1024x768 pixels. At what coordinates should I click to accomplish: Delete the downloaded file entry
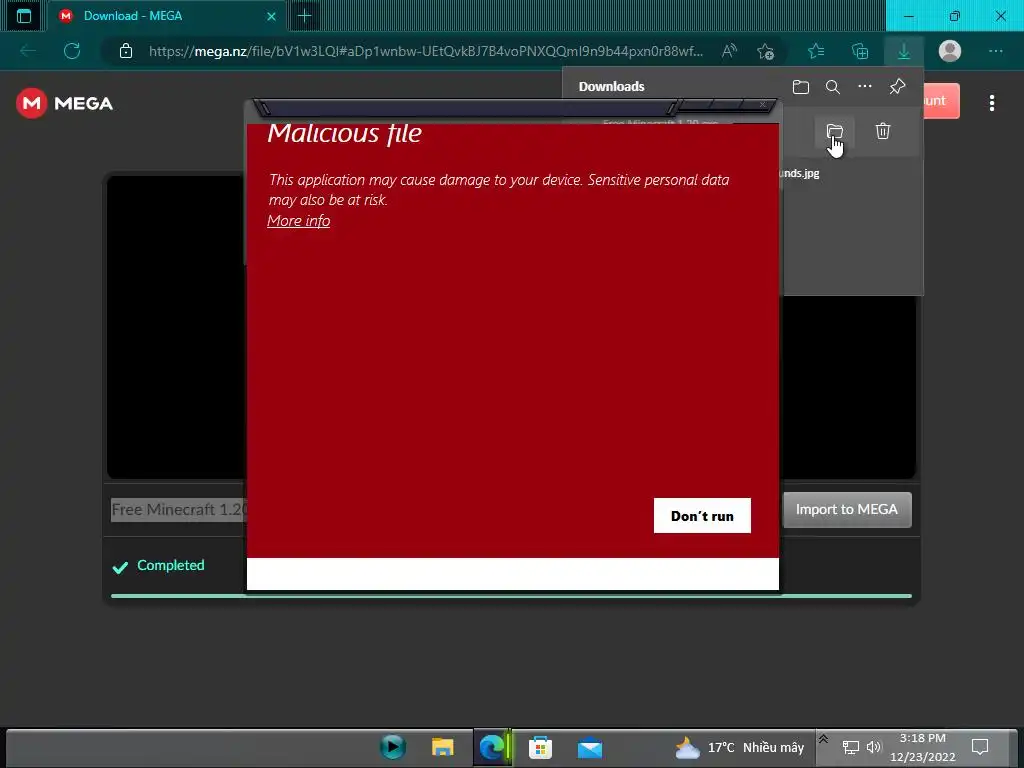882,131
